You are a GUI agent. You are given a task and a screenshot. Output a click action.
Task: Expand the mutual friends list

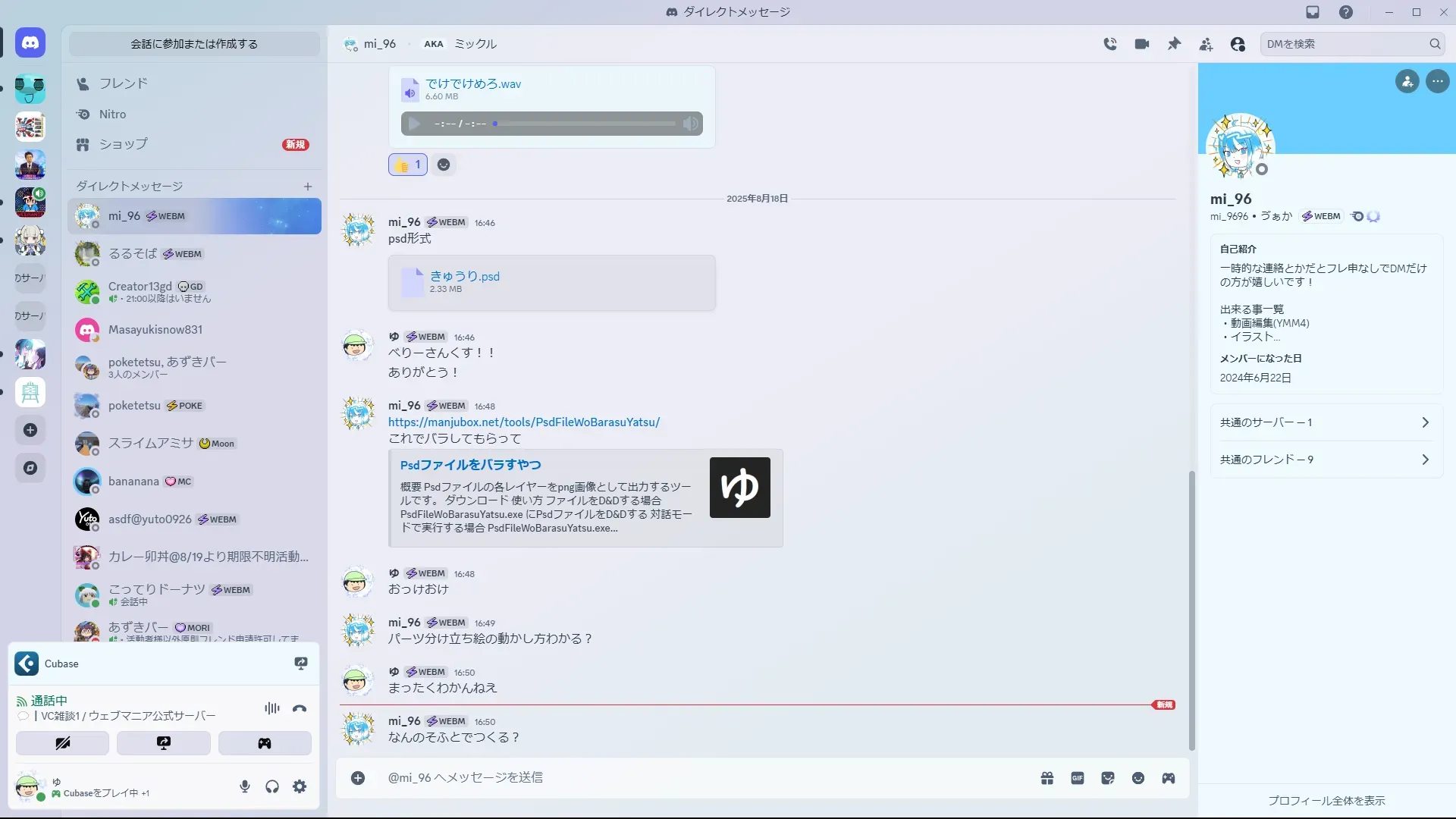click(x=1326, y=460)
